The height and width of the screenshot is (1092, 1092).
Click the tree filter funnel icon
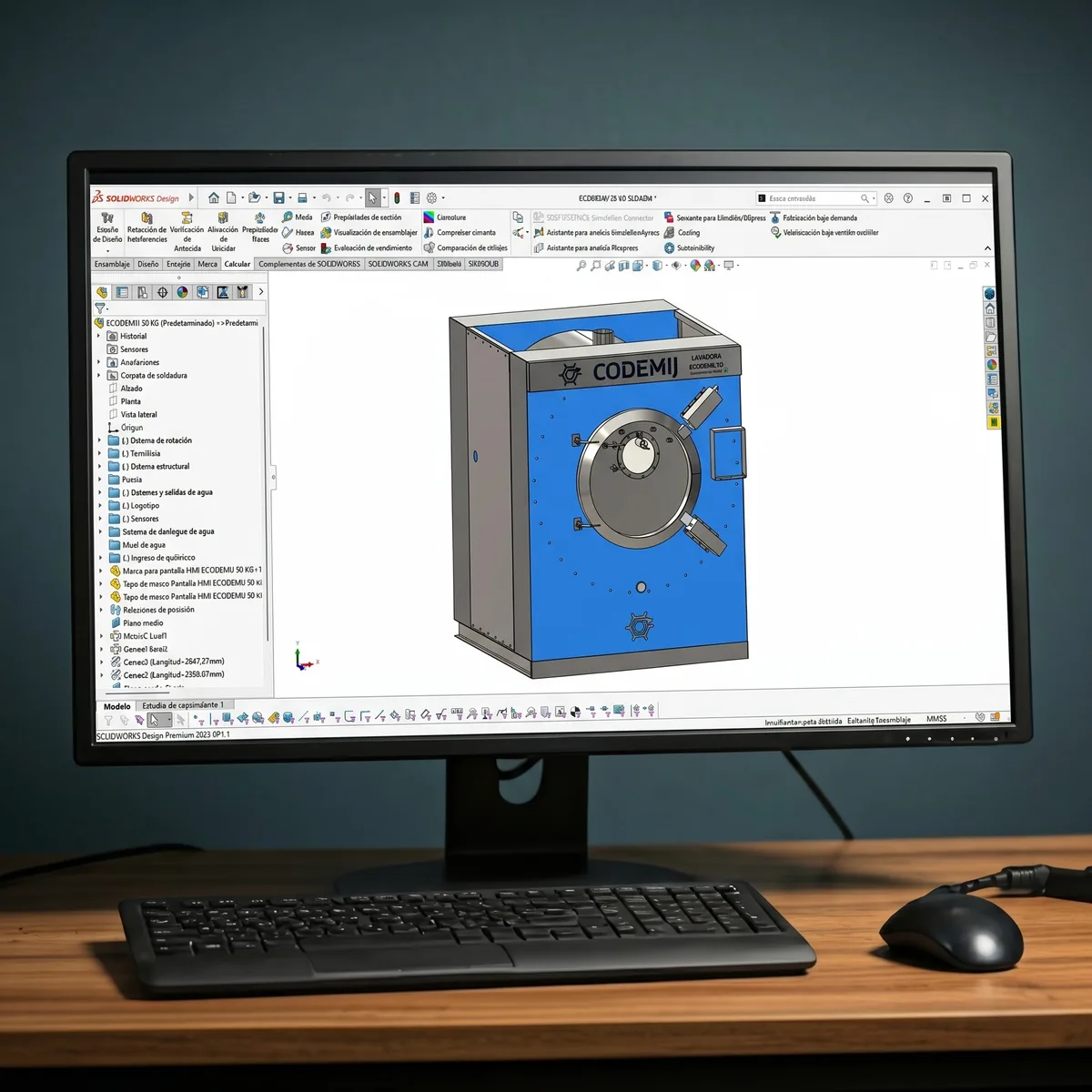coord(100,308)
